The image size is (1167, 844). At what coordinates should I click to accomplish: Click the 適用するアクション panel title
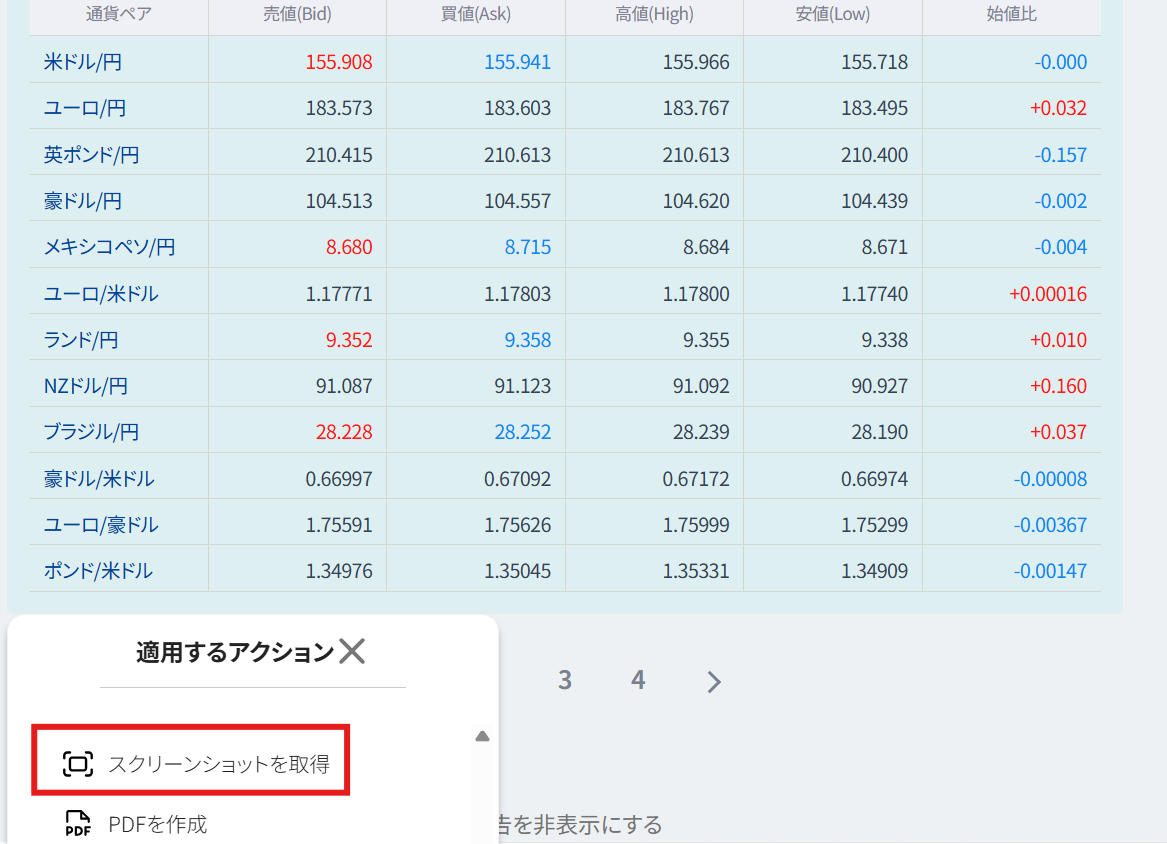(x=235, y=652)
